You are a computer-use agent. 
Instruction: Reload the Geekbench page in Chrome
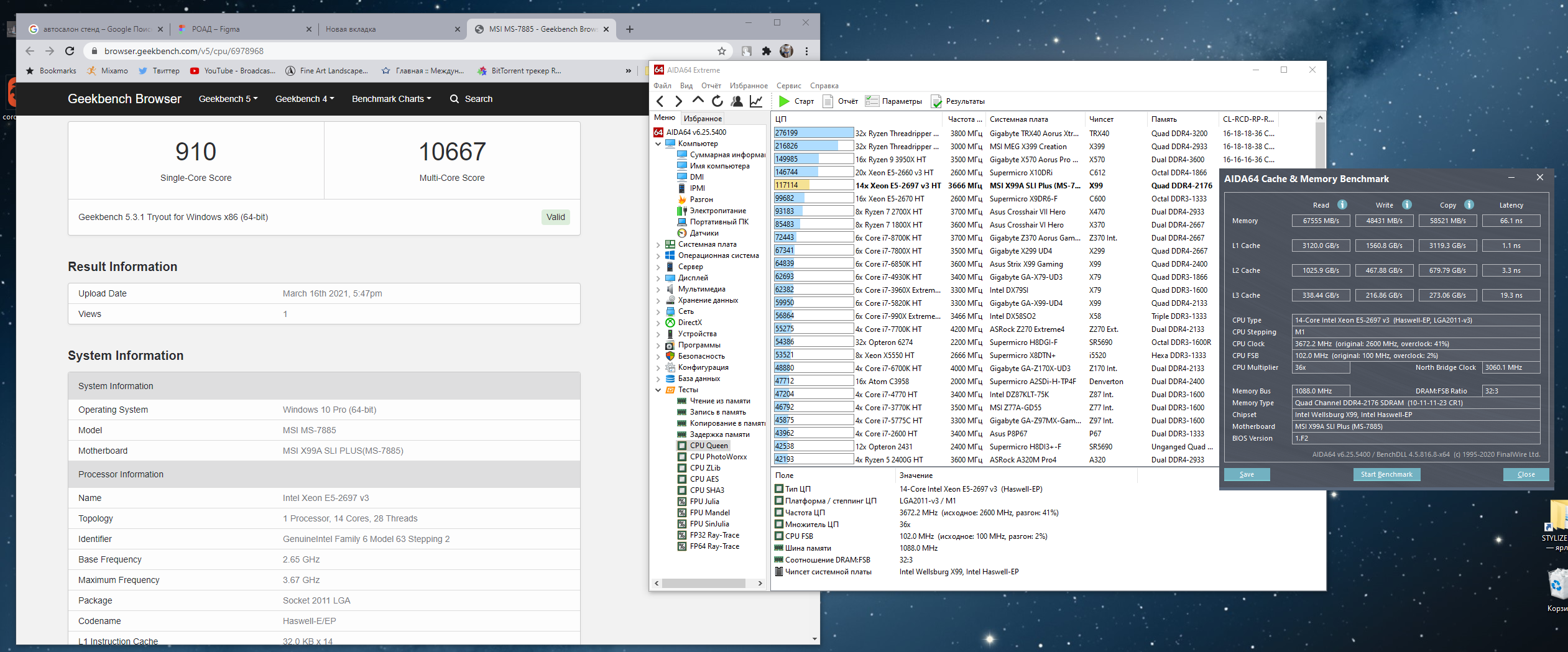70,51
